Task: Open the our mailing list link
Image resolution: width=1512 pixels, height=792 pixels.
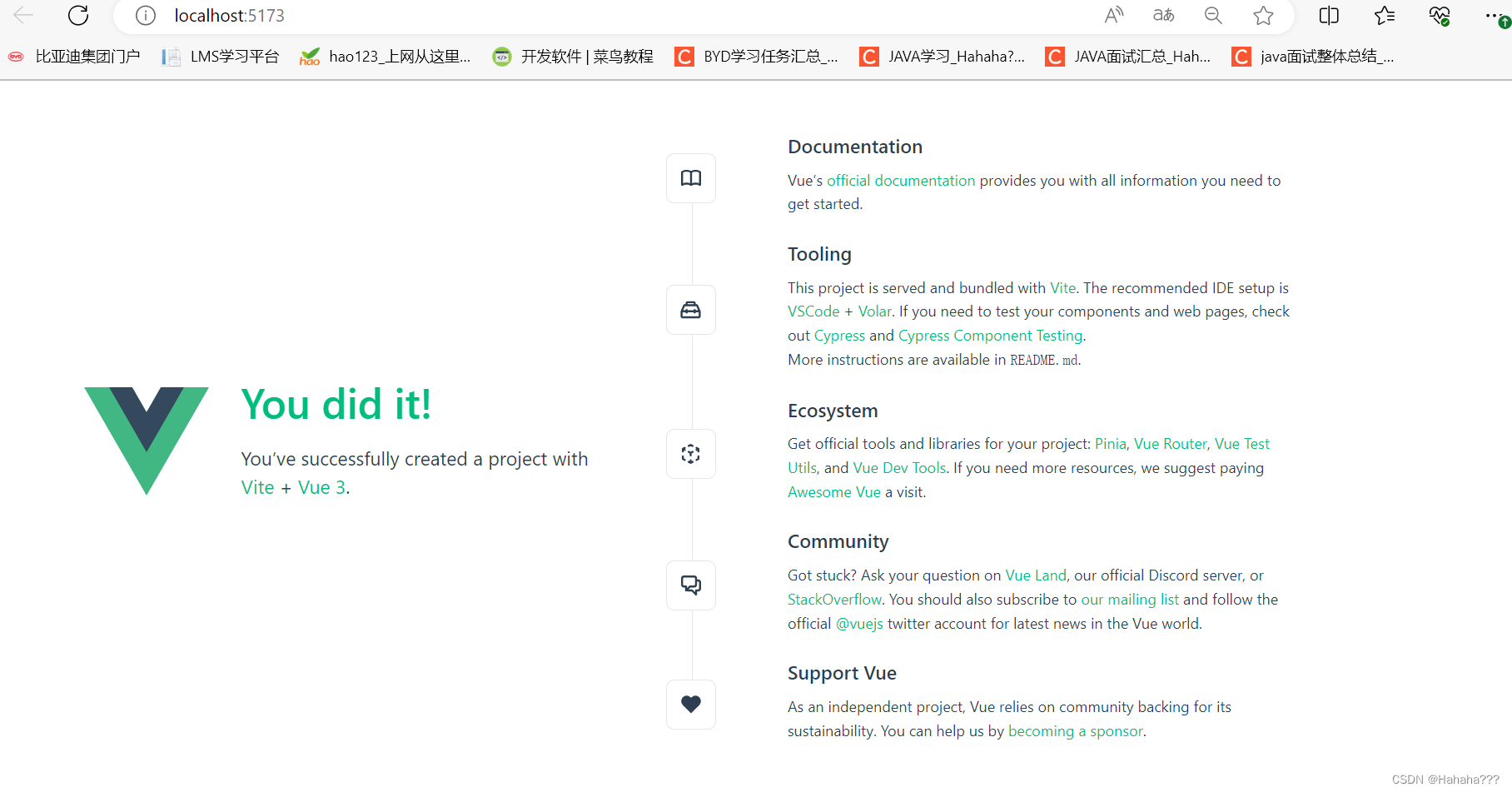Action: tap(1129, 600)
